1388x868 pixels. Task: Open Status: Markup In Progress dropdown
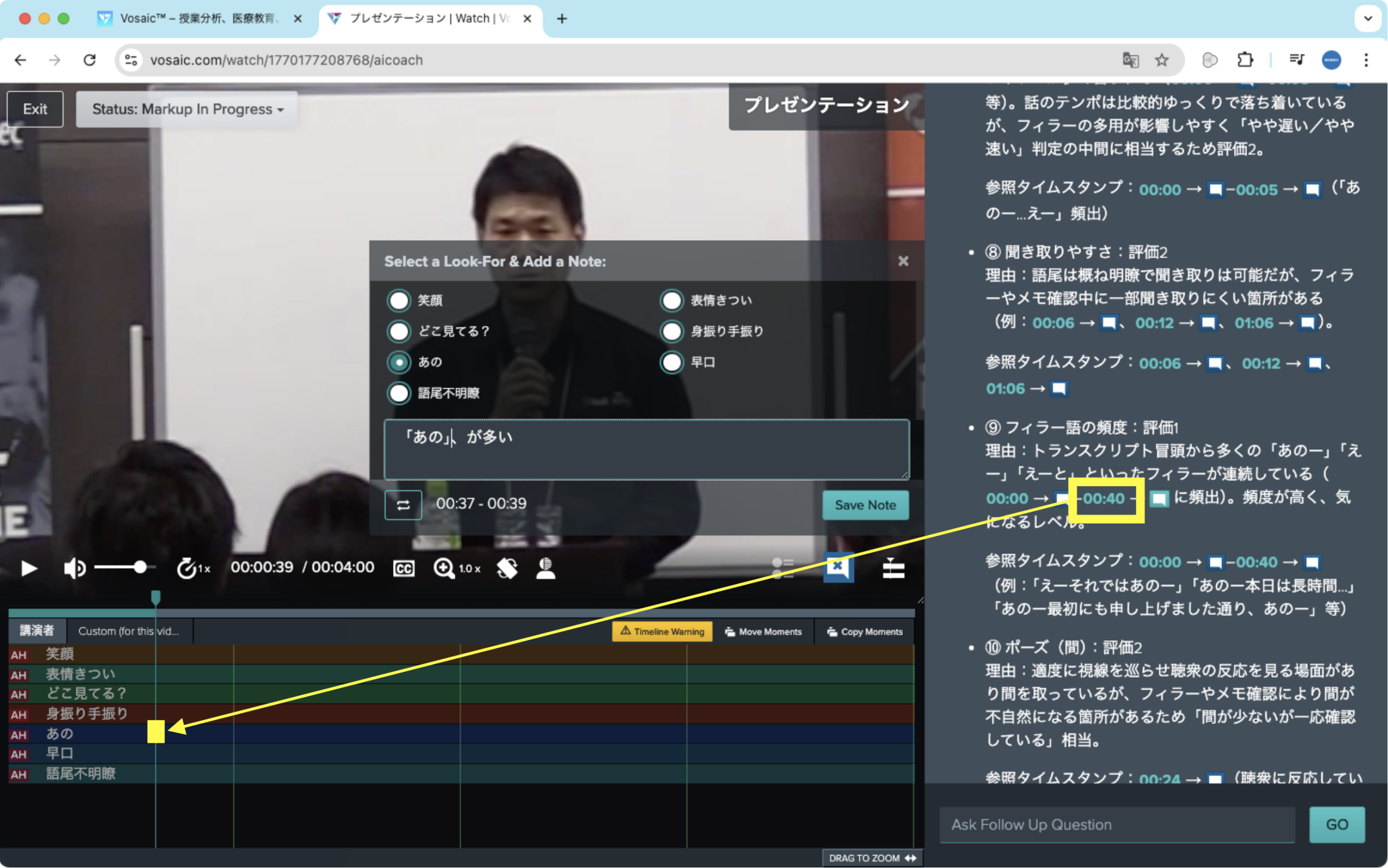point(187,109)
